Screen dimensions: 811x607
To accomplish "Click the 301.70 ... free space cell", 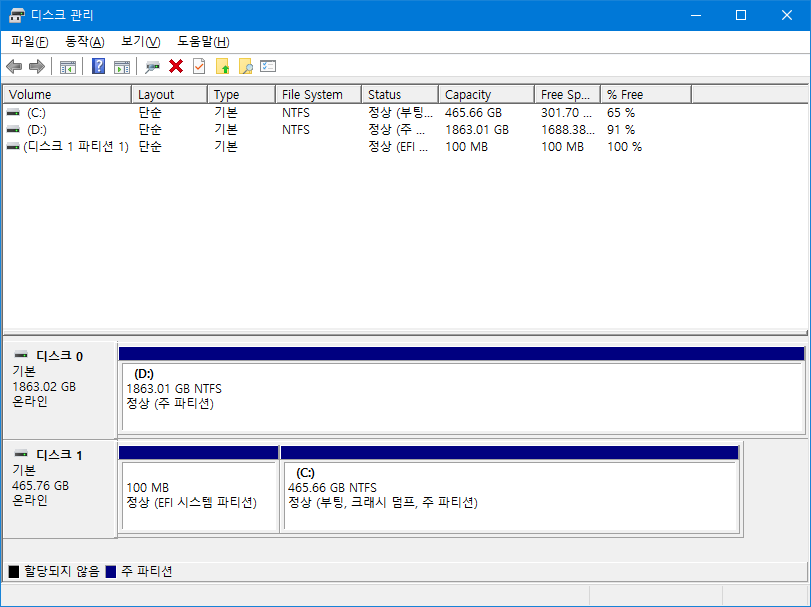I will pos(566,113).
